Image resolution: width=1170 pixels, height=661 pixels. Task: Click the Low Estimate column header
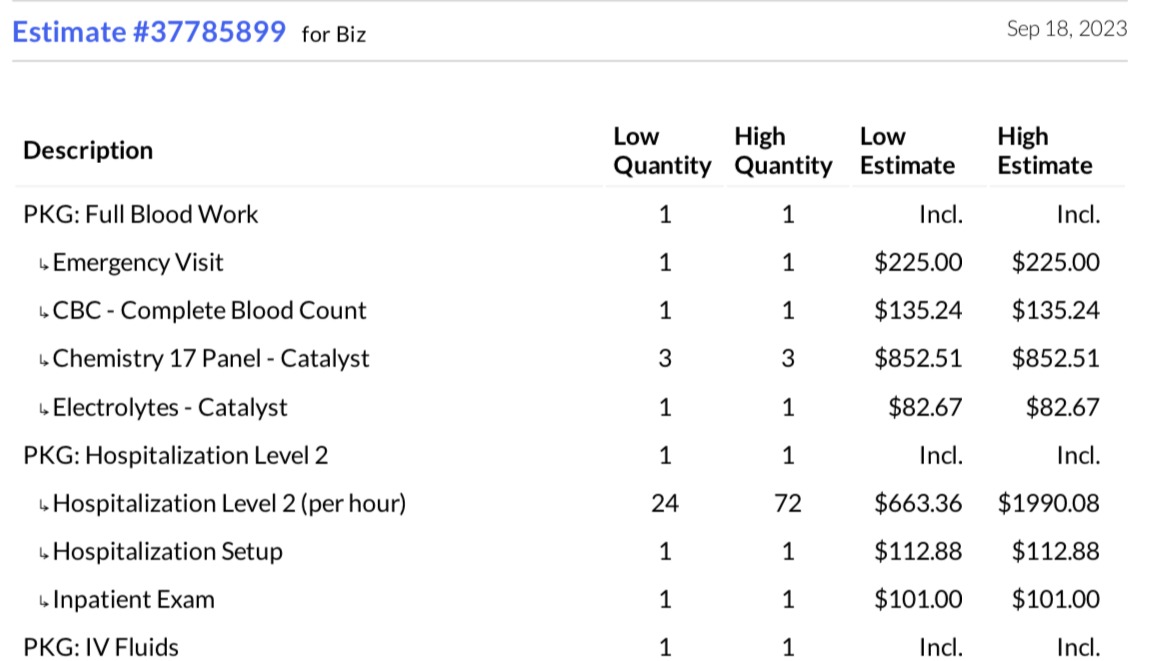907,151
